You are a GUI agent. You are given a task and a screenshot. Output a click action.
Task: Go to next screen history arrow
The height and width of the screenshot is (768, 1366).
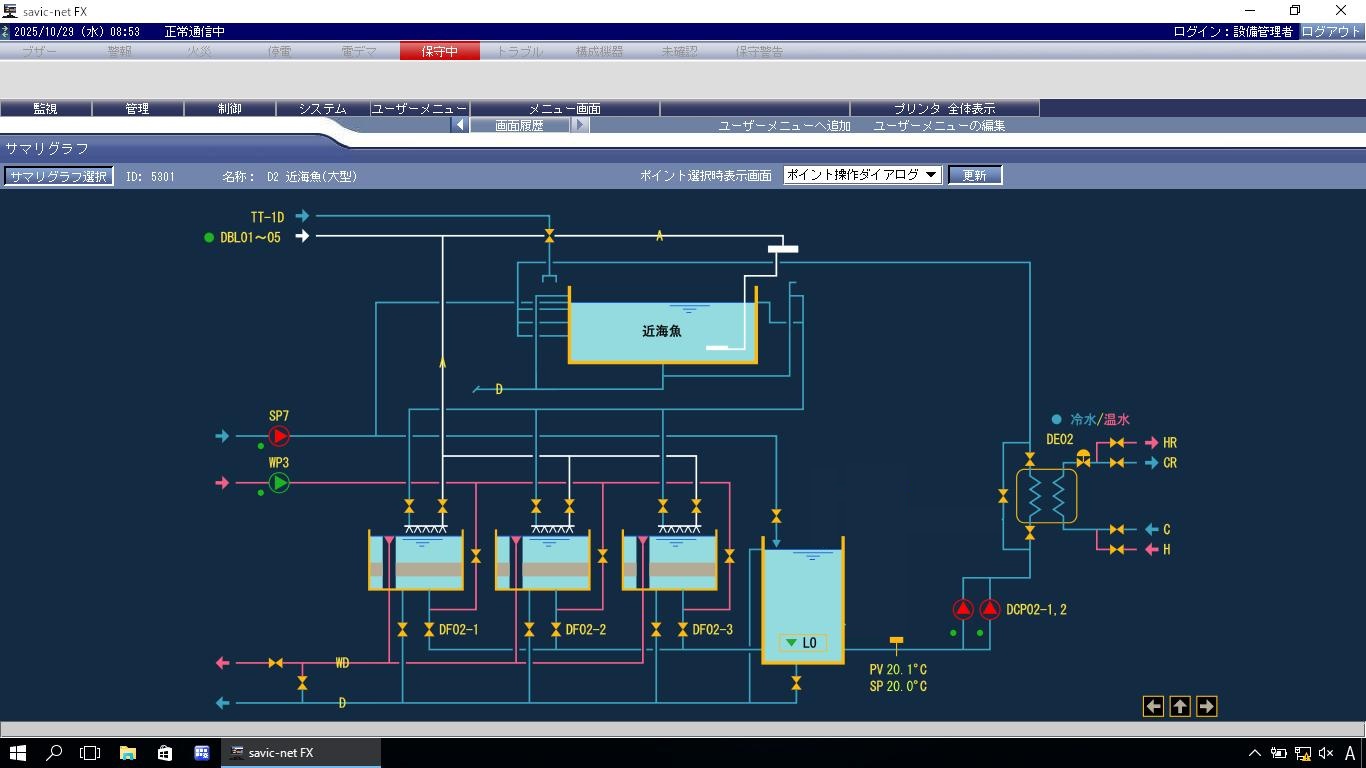580,125
